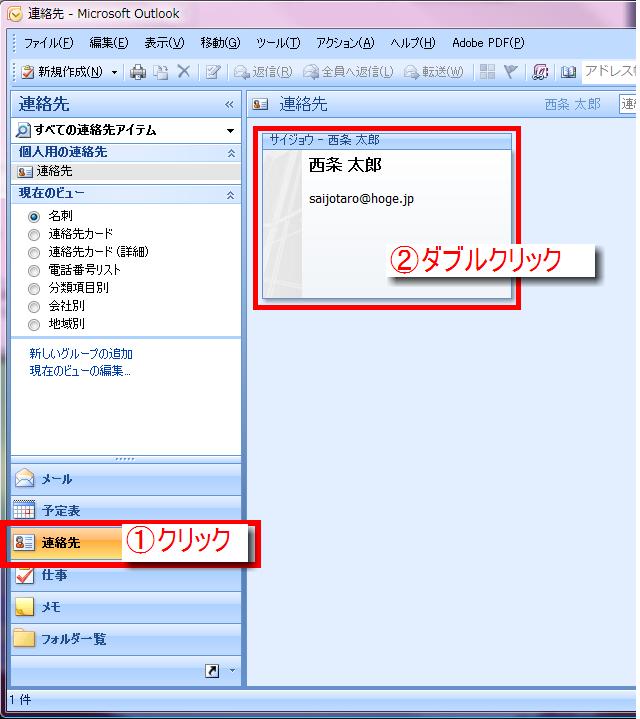Screen dimensions: 640x719
Task: Select the 連絡先カード view radio button
Action: tap(34, 234)
